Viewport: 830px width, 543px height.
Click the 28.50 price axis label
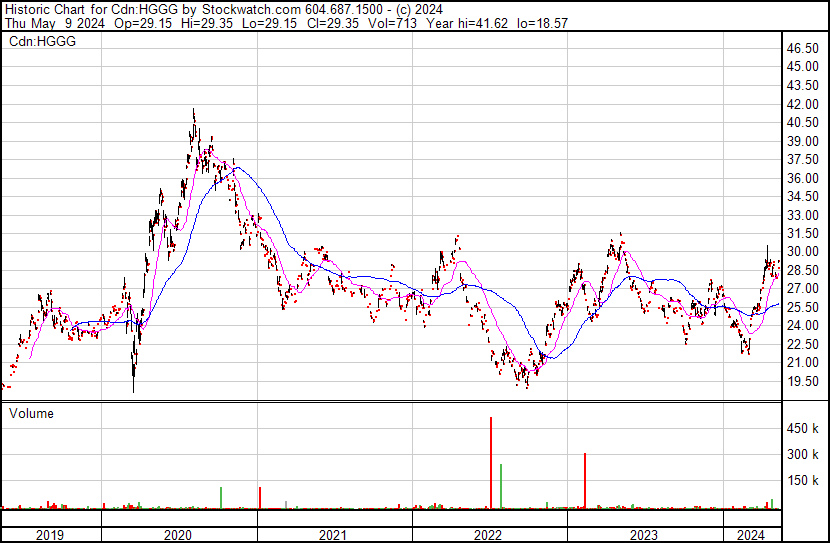802,270
